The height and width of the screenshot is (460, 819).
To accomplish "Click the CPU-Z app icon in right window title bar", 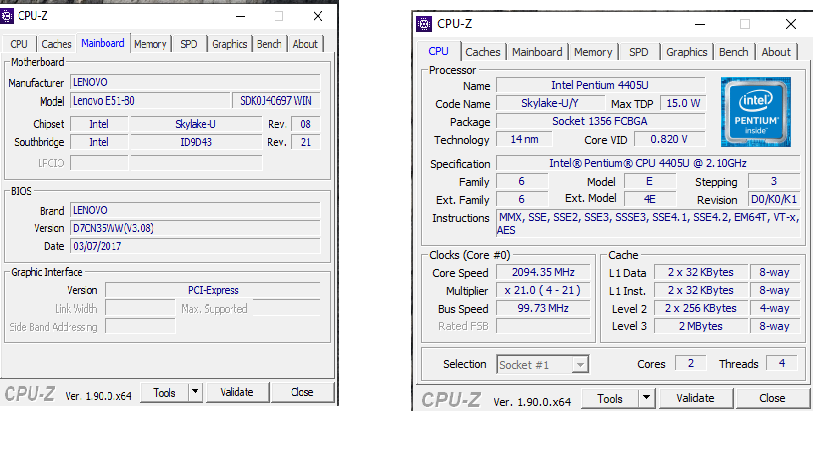I will (424, 24).
